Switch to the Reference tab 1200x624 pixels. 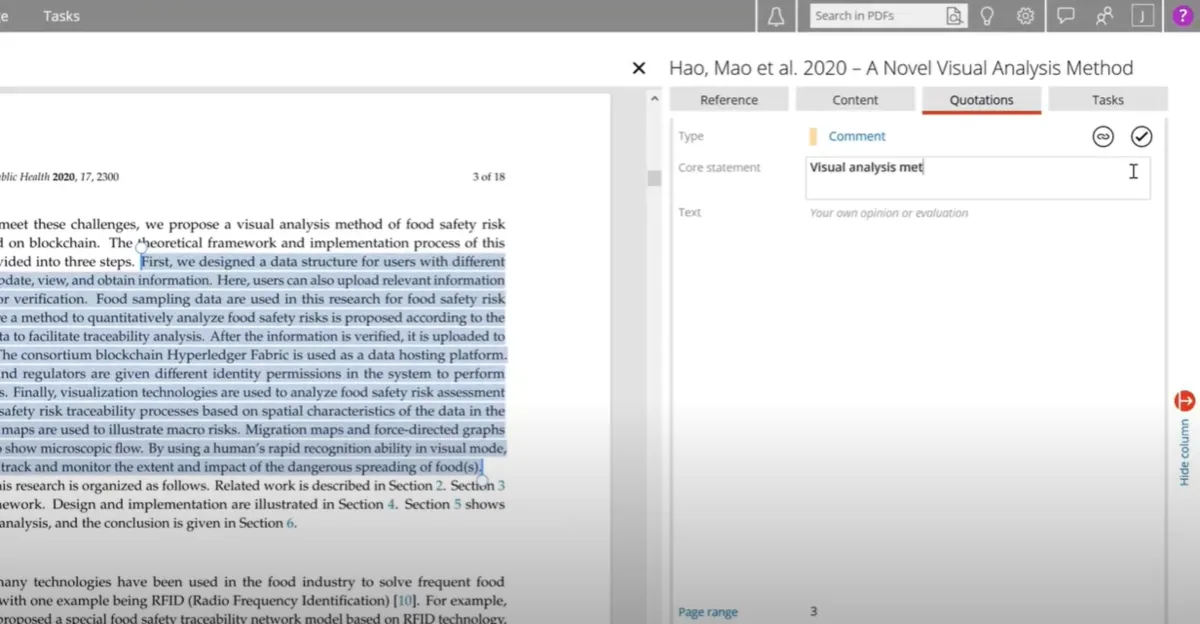(729, 100)
